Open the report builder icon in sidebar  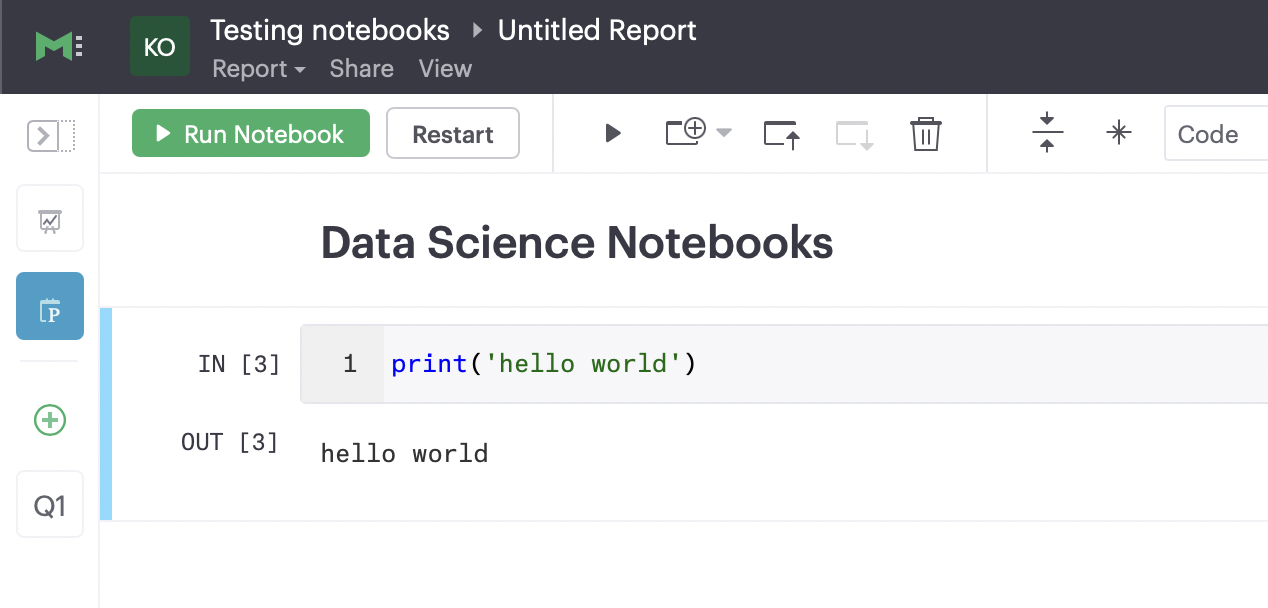pos(49,218)
